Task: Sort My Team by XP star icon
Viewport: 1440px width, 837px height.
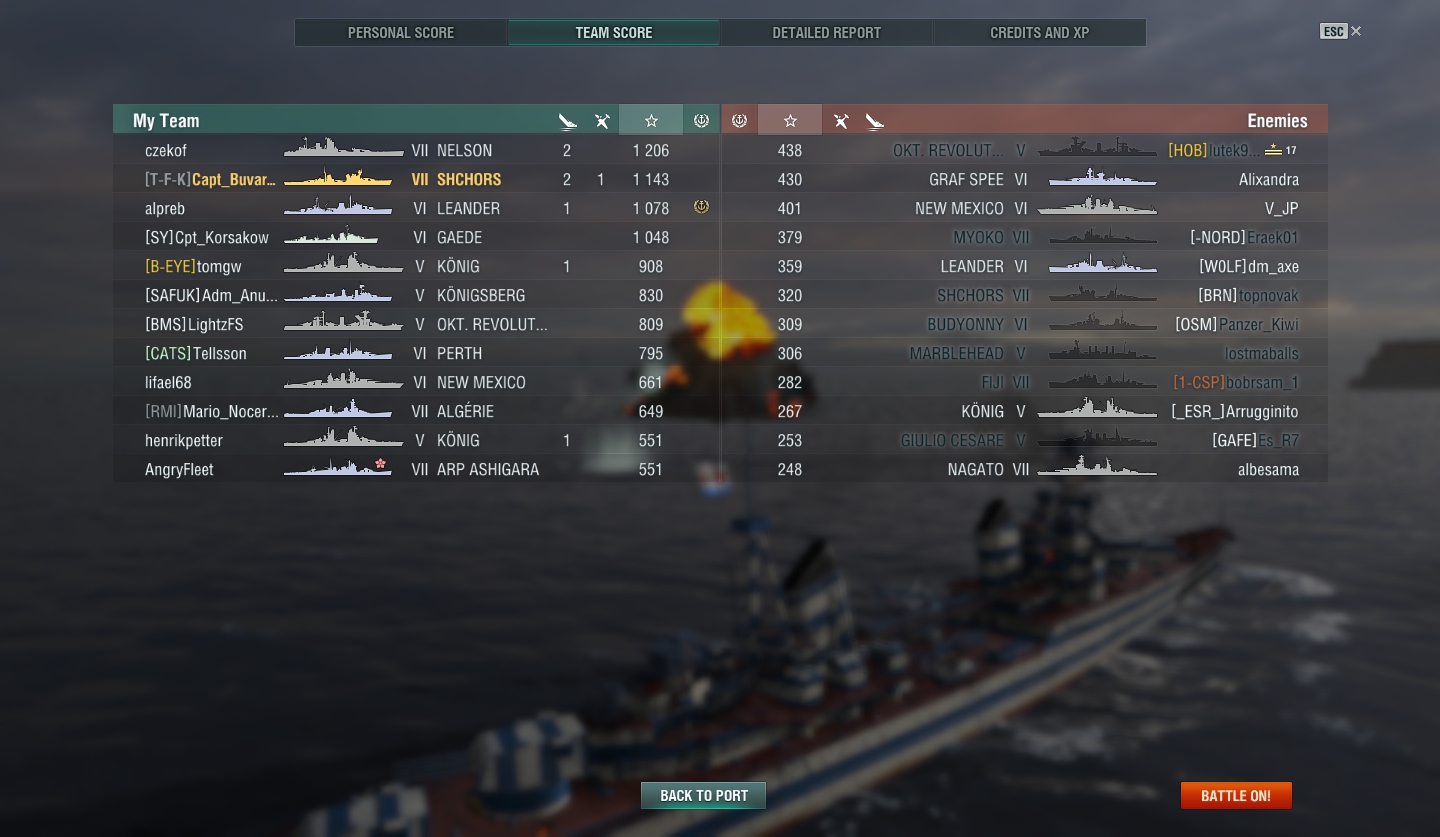Action: tap(651, 120)
